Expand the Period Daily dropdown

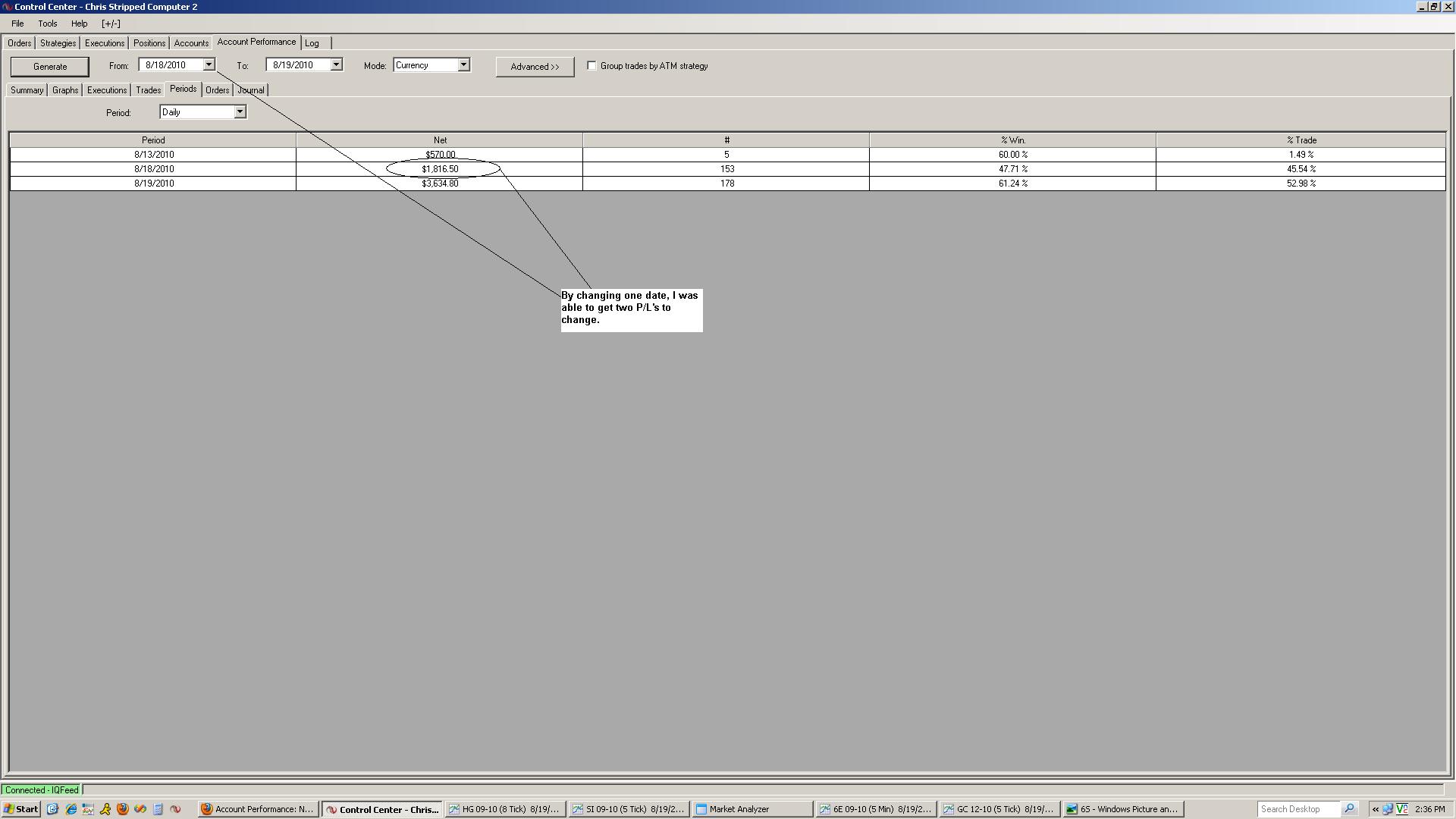click(240, 112)
